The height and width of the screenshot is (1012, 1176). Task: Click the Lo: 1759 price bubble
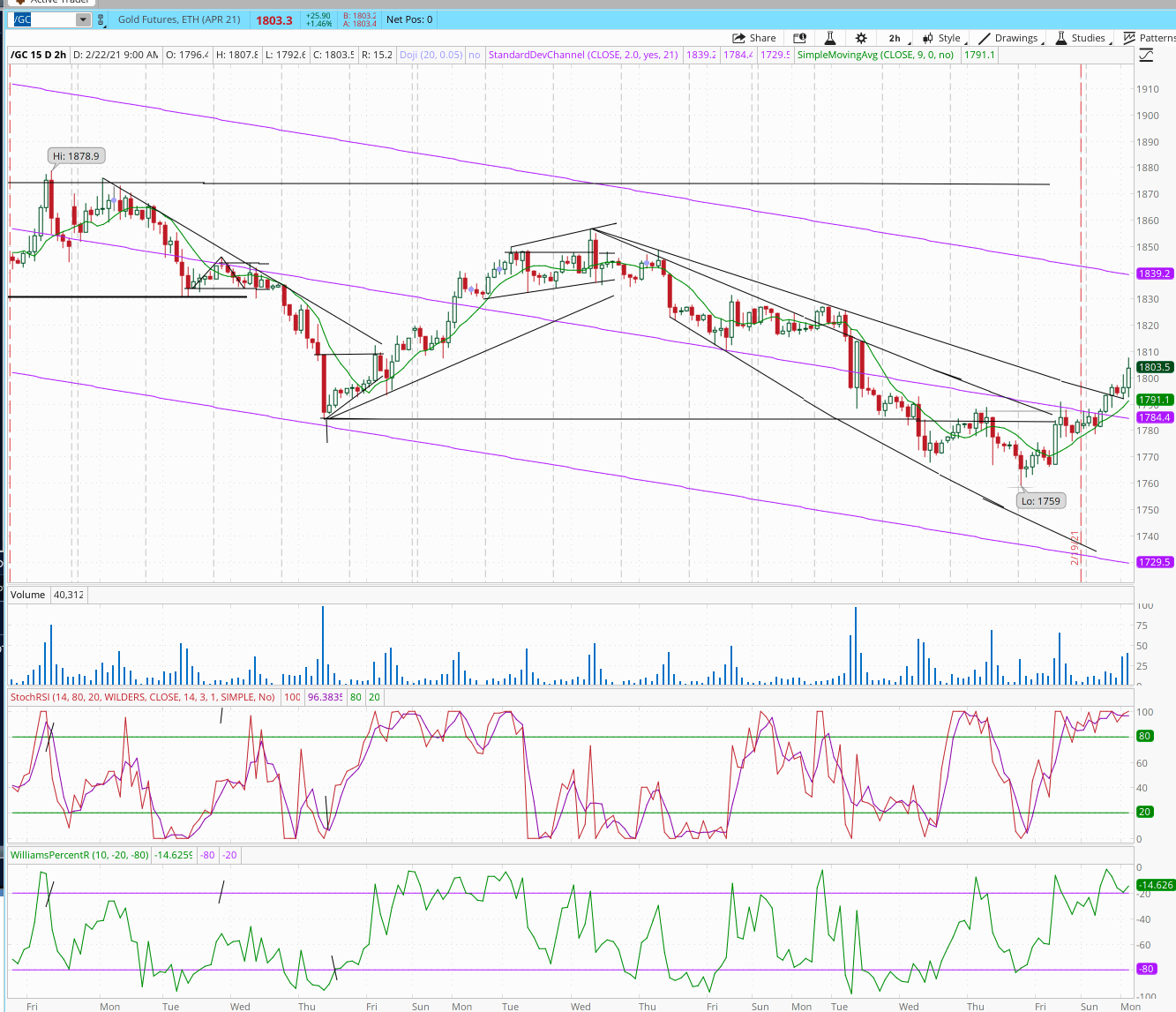[x=1041, y=501]
